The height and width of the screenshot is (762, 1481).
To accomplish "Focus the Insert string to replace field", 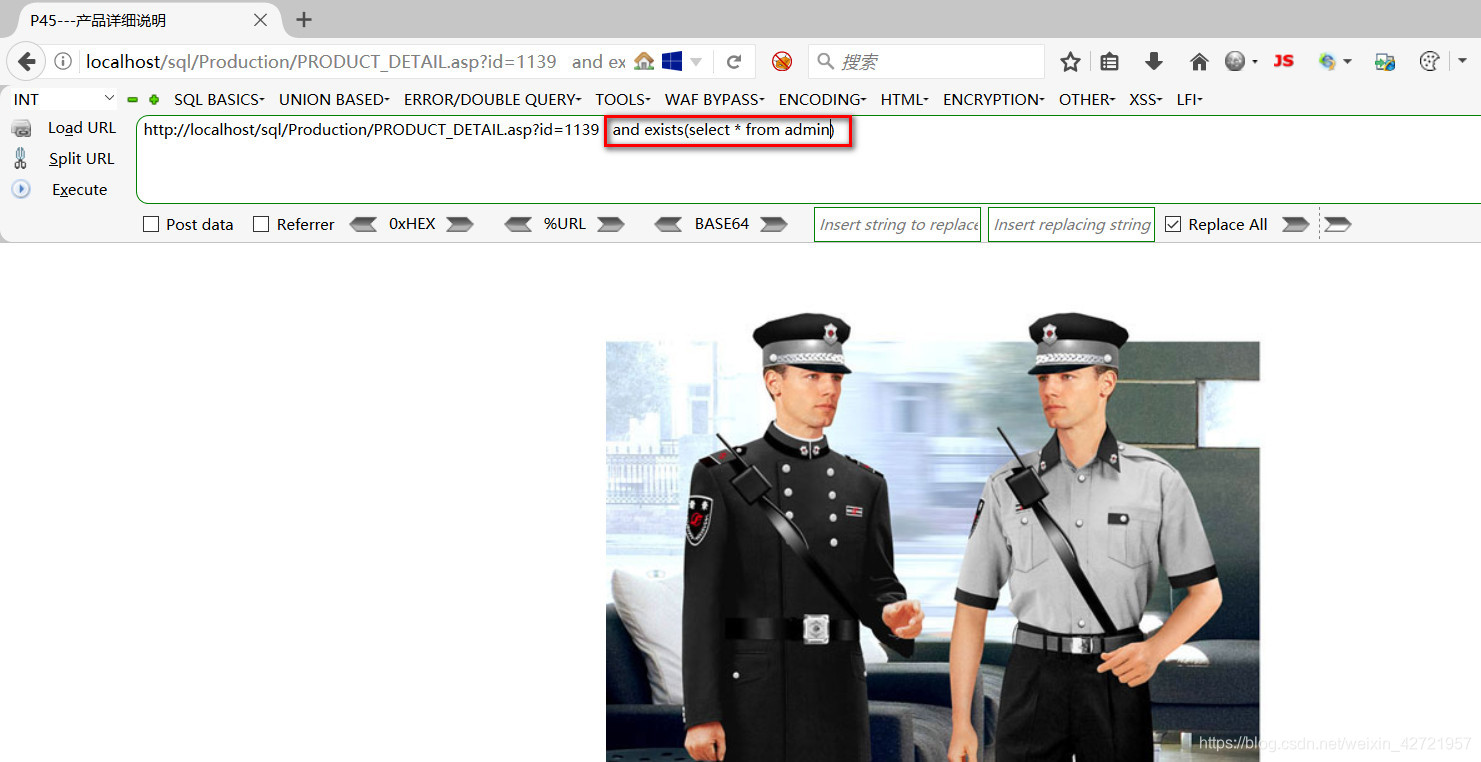I will coord(898,224).
